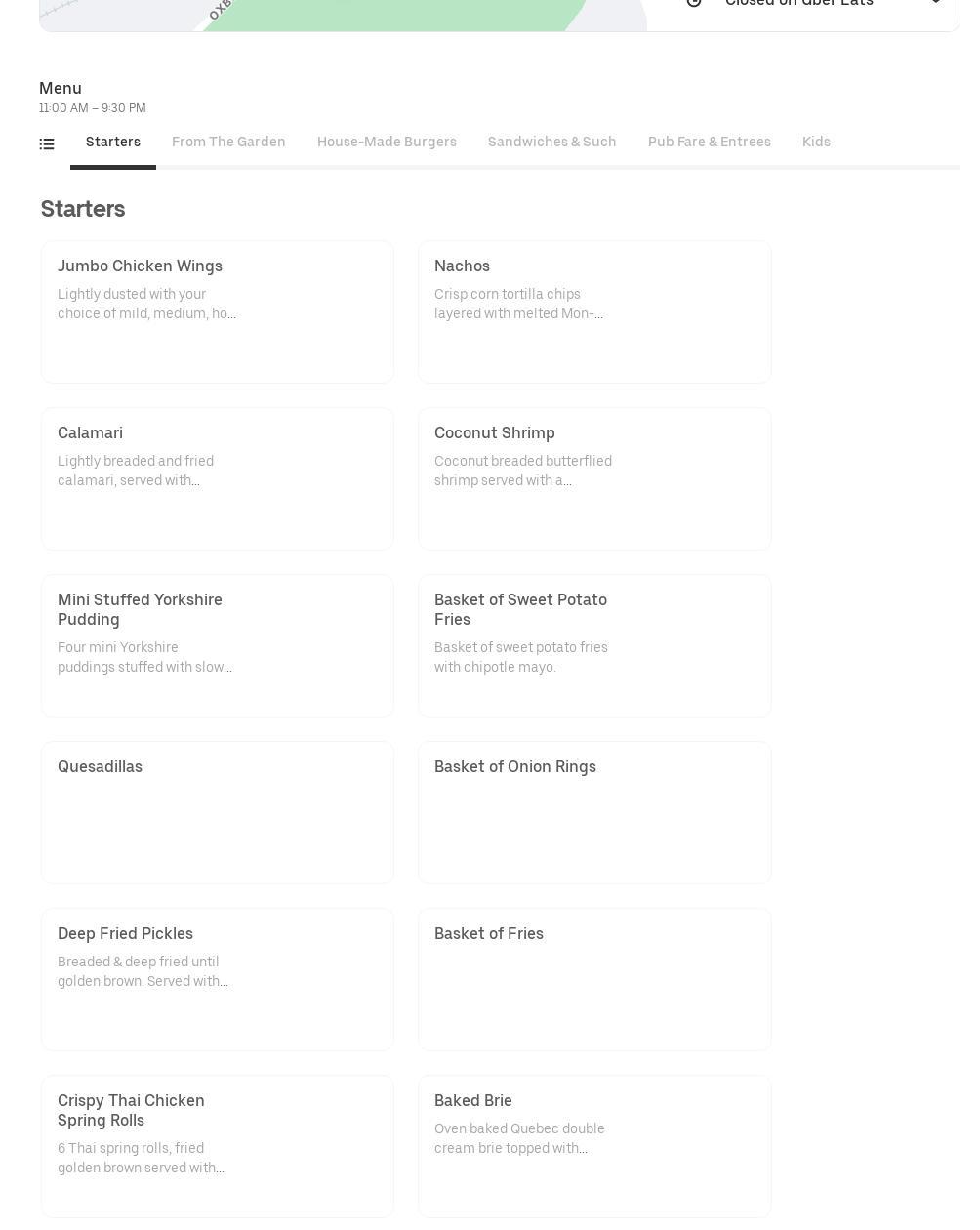
Task: View the Coconut Shrimp item
Action: pos(594,479)
